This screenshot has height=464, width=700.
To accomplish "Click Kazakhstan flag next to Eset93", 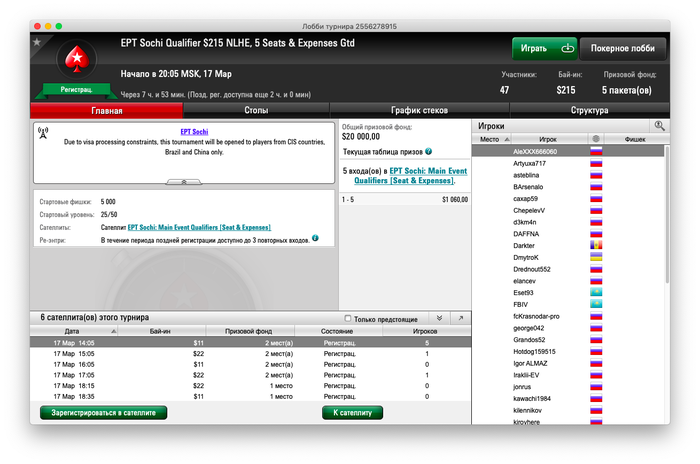I will [596, 293].
